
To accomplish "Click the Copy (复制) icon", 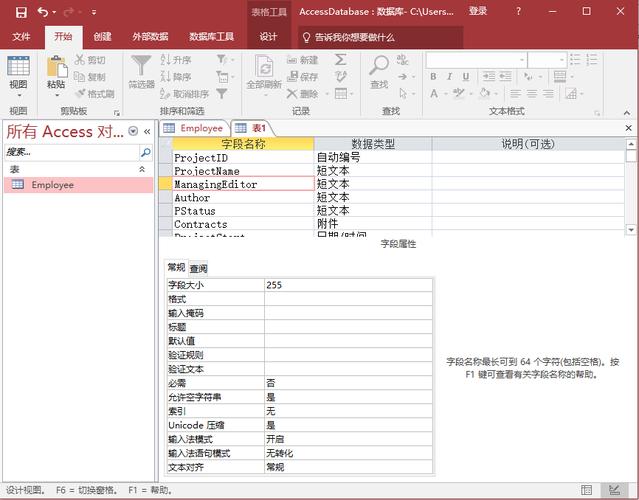I will [79, 76].
